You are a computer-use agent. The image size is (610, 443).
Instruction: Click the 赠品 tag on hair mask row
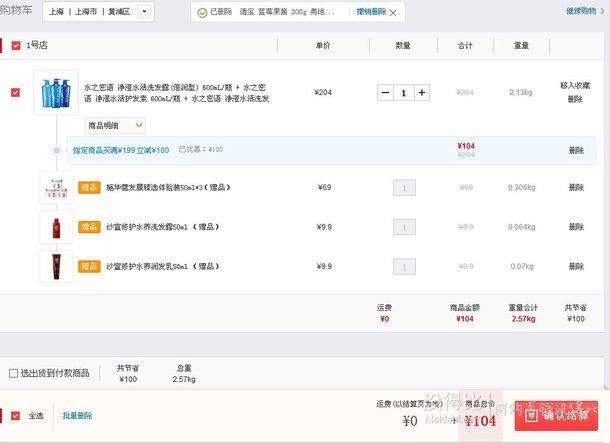[89, 187]
